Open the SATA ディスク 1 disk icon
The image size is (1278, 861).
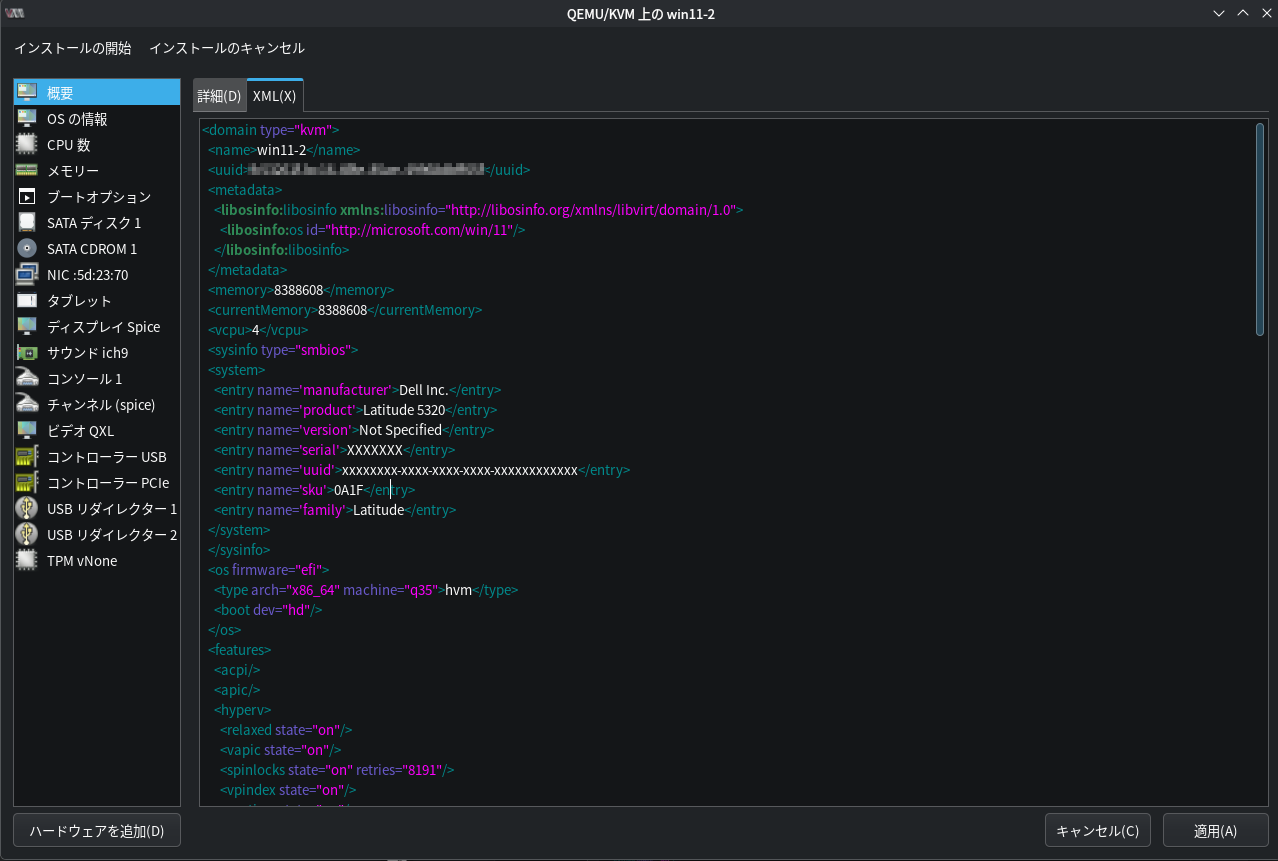pos(27,223)
